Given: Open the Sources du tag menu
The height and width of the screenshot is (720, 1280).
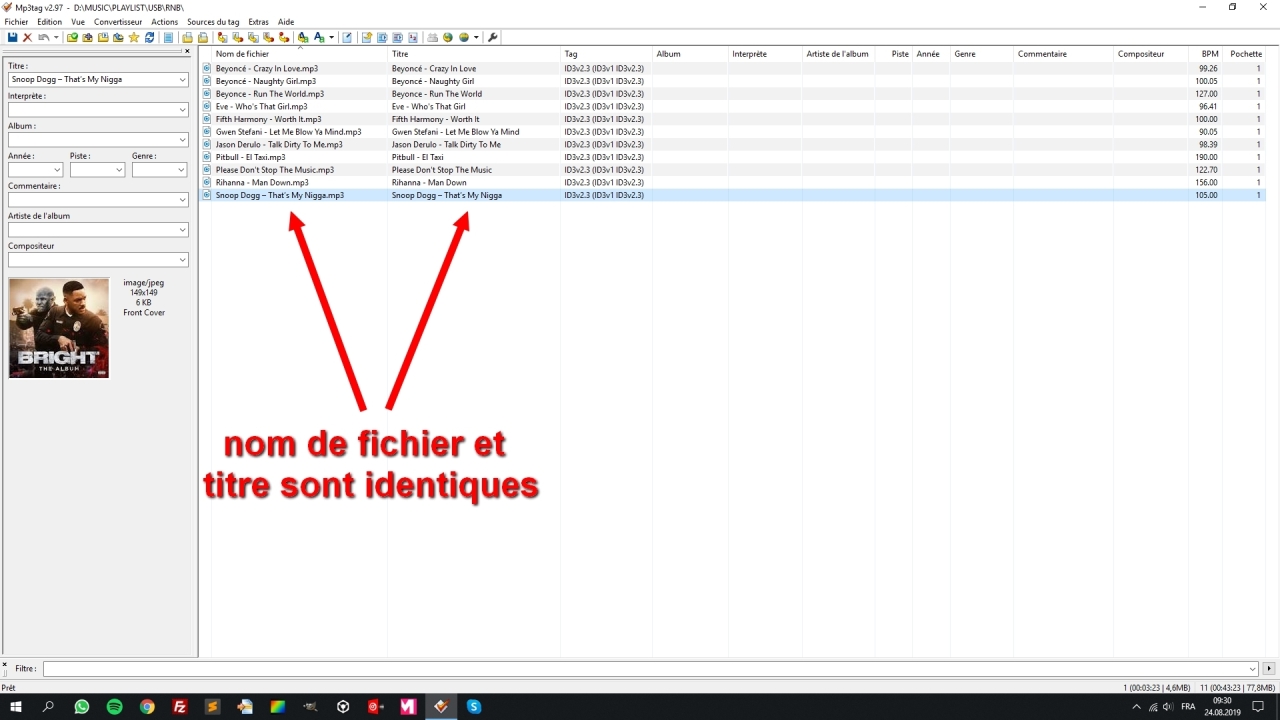Looking at the screenshot, I should (213, 22).
